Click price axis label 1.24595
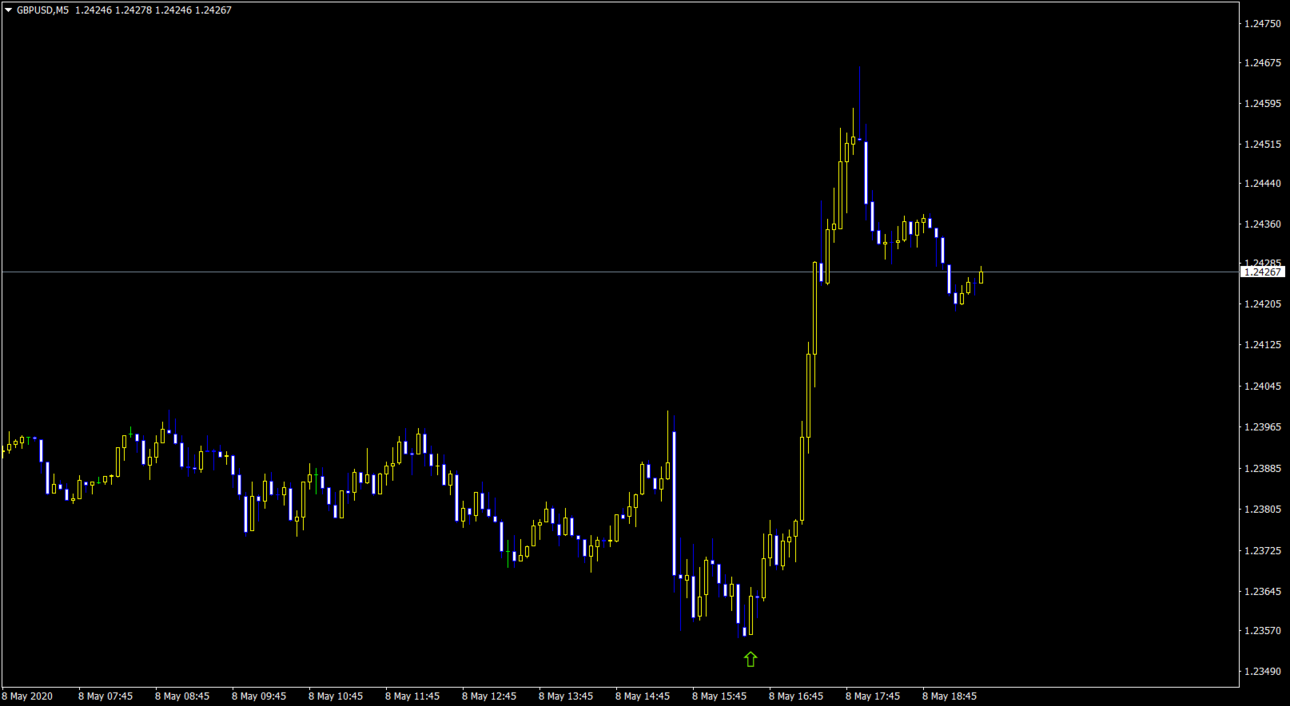1290x706 pixels. (1261, 103)
